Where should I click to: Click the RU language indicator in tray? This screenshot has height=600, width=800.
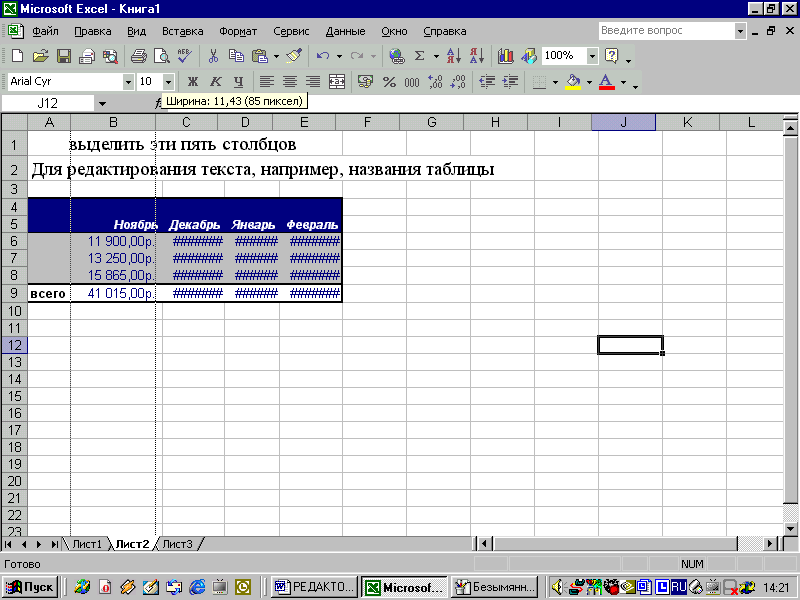(679, 587)
